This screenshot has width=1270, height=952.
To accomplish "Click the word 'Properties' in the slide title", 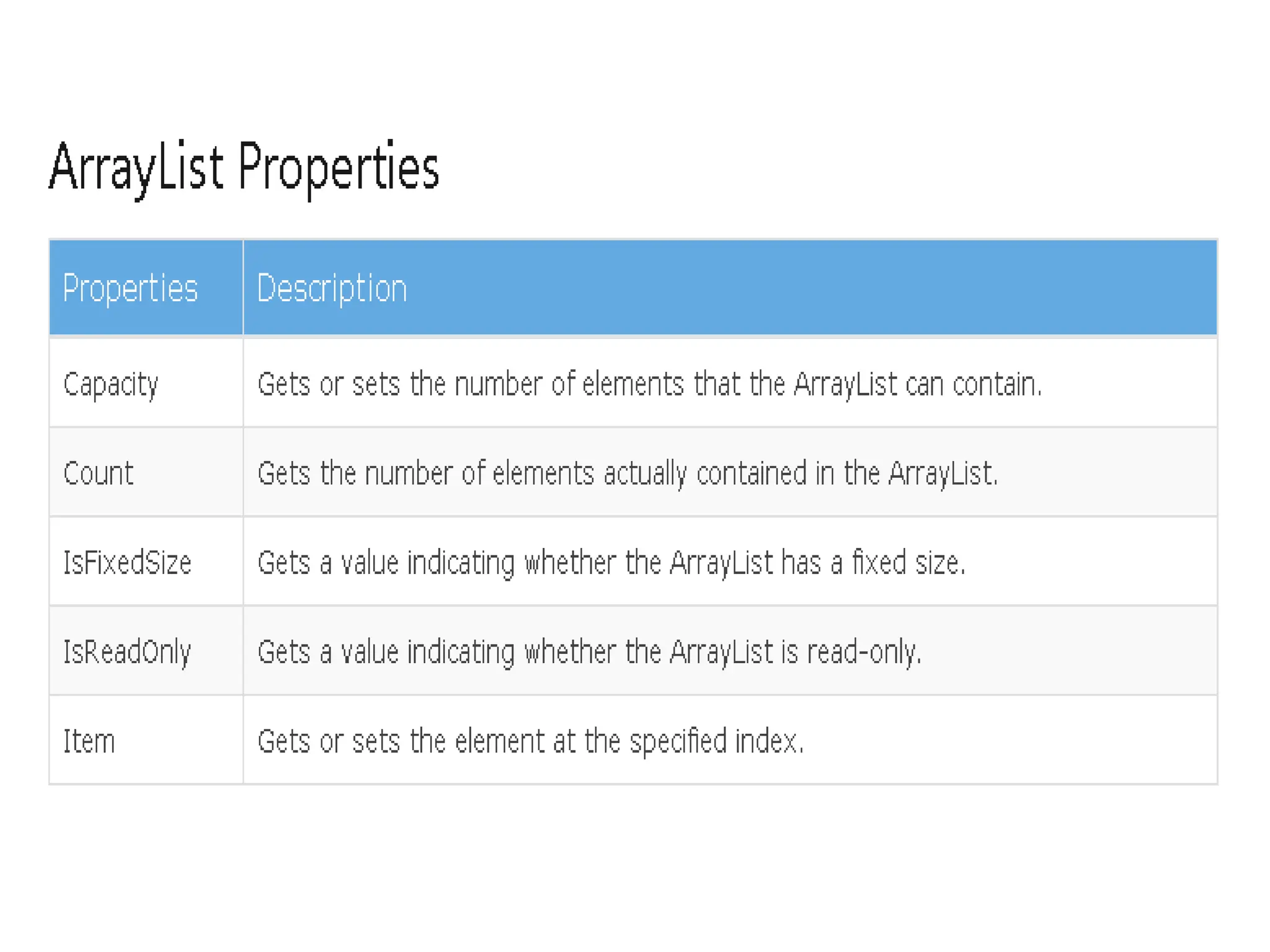I will click(339, 167).
